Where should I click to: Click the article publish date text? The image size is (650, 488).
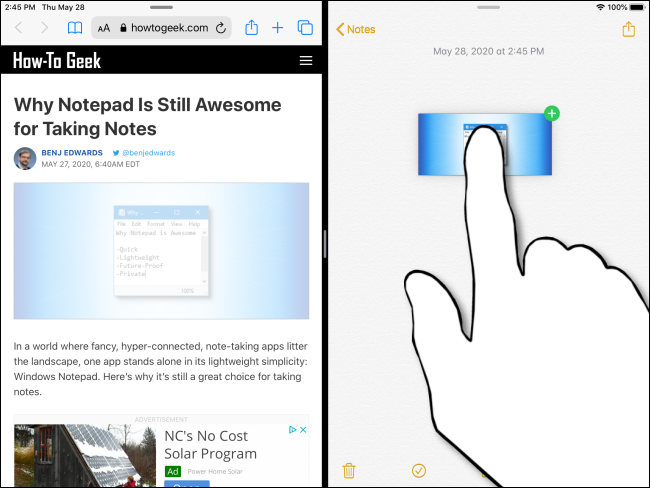point(90,164)
